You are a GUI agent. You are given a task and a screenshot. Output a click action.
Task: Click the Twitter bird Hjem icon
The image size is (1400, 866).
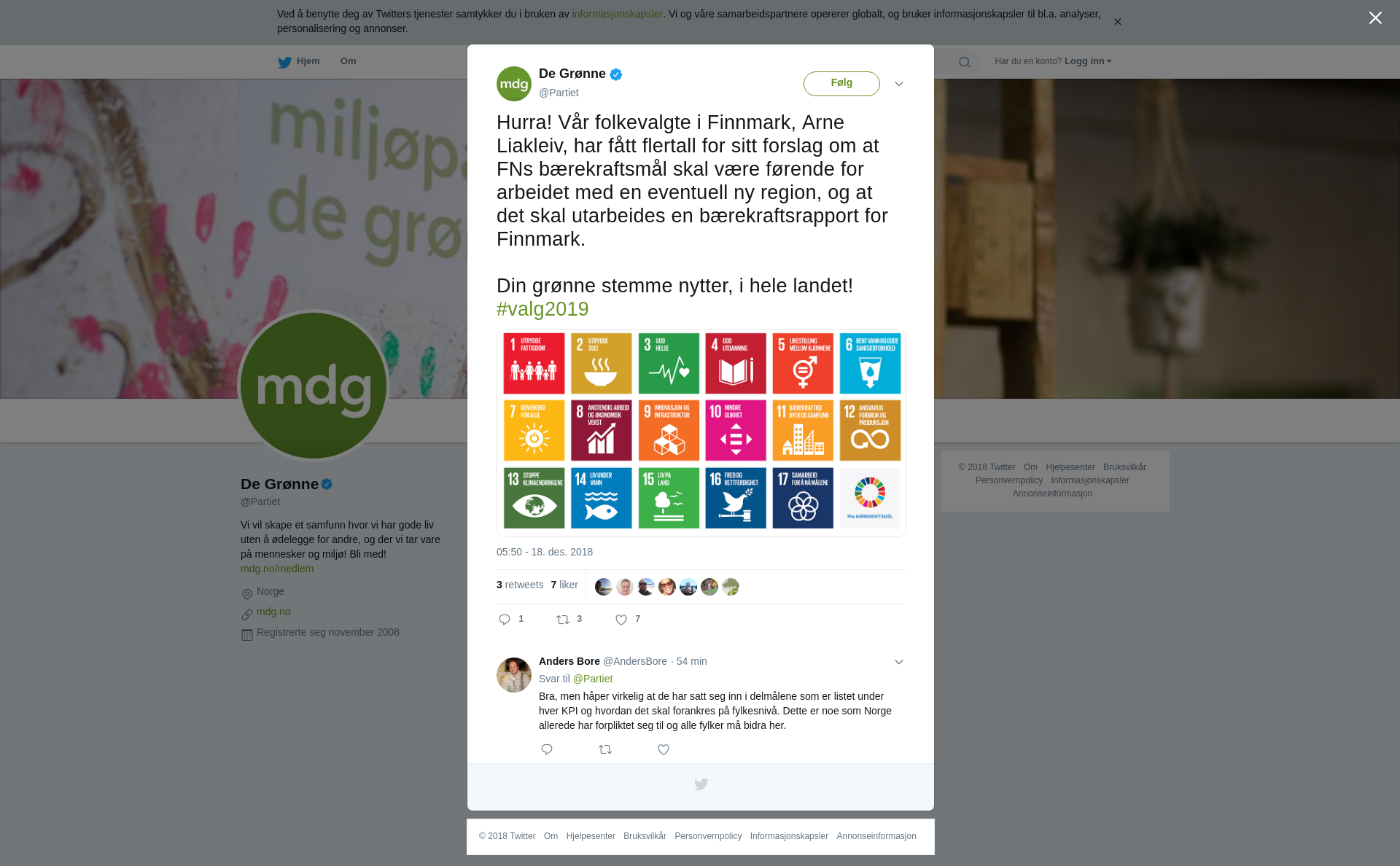tap(284, 62)
